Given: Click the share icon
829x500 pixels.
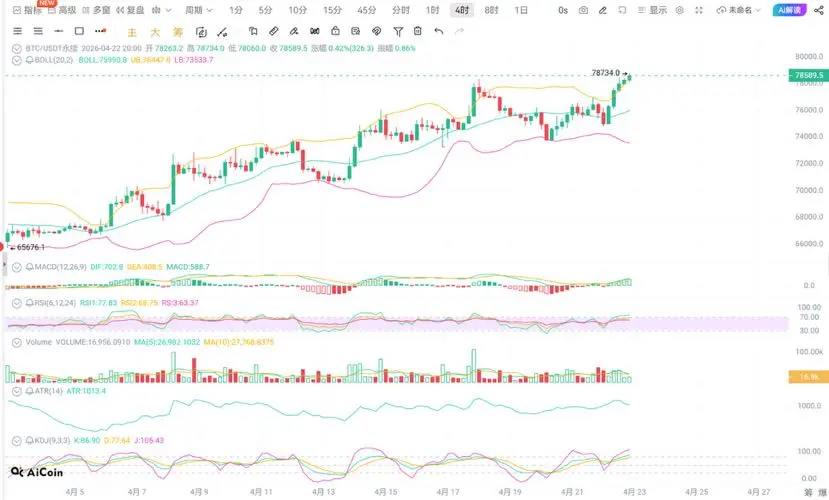Looking at the screenshot, I should click(818, 10).
